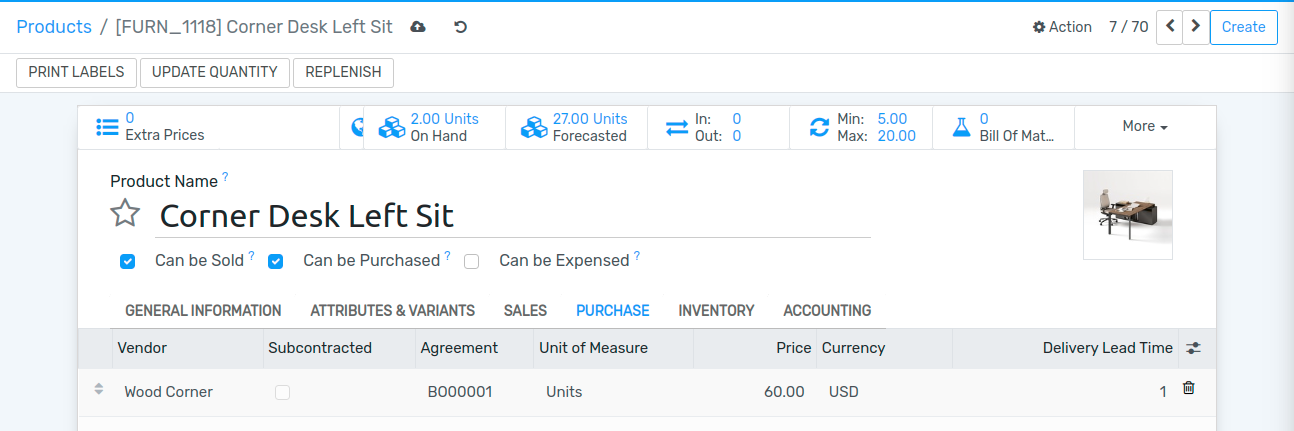Sort by Unit of Measure header

[x=613, y=348]
